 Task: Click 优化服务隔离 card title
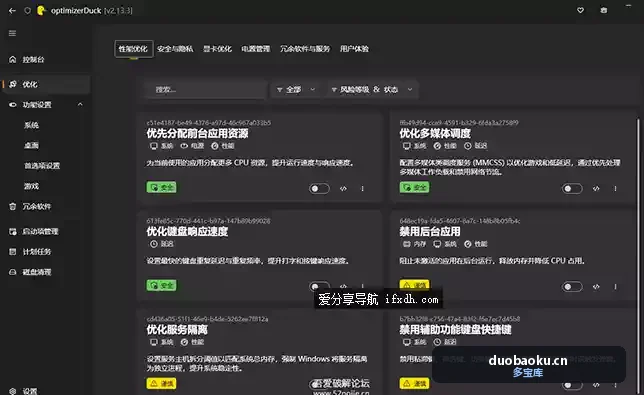[177, 330]
